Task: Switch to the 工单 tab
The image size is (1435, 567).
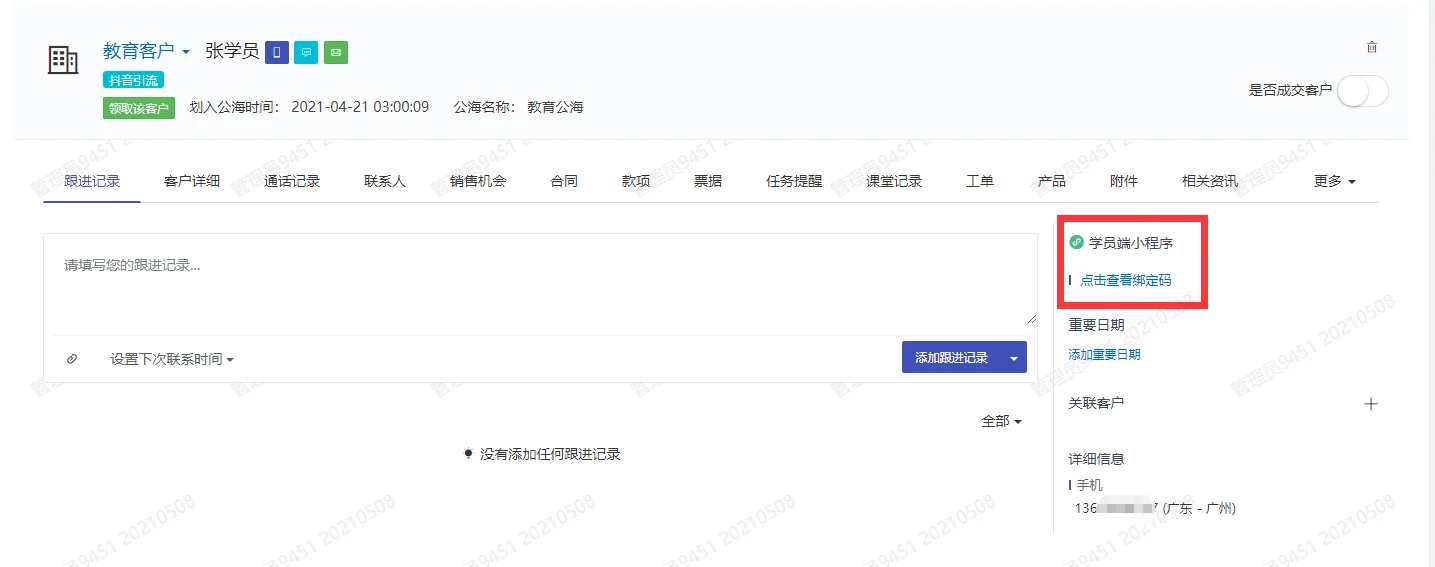Action: click(980, 181)
